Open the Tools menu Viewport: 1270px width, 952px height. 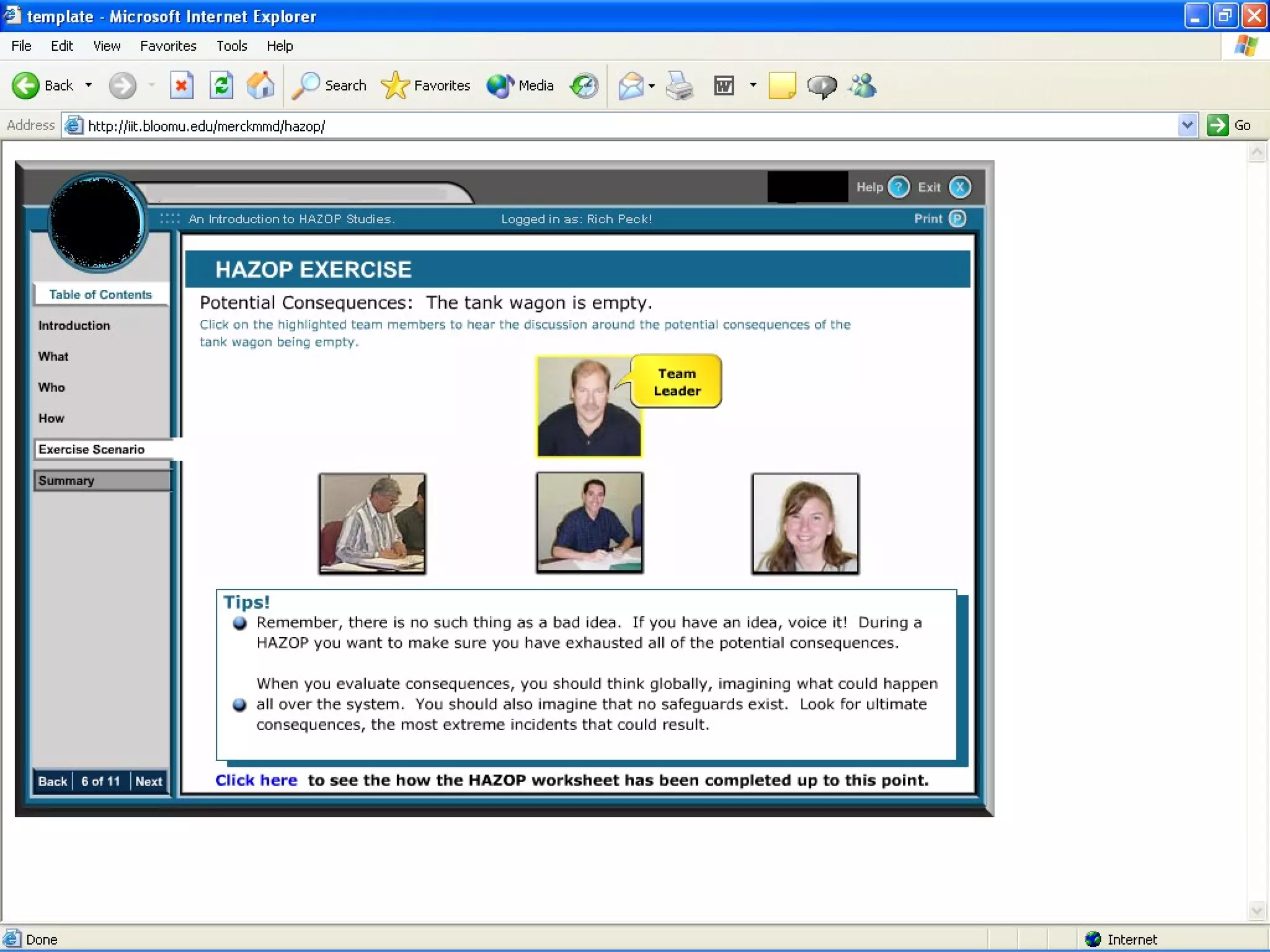(231, 46)
